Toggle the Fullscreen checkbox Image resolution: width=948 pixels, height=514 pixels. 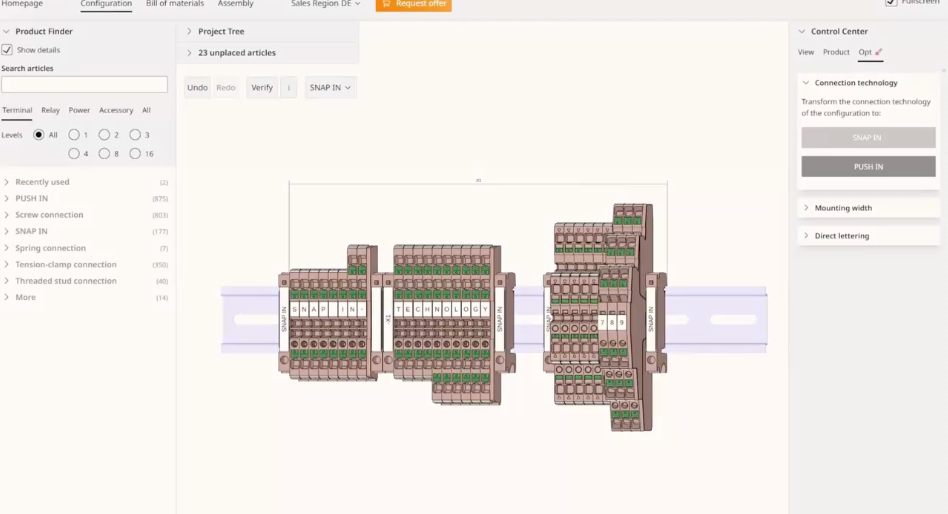click(x=891, y=3)
